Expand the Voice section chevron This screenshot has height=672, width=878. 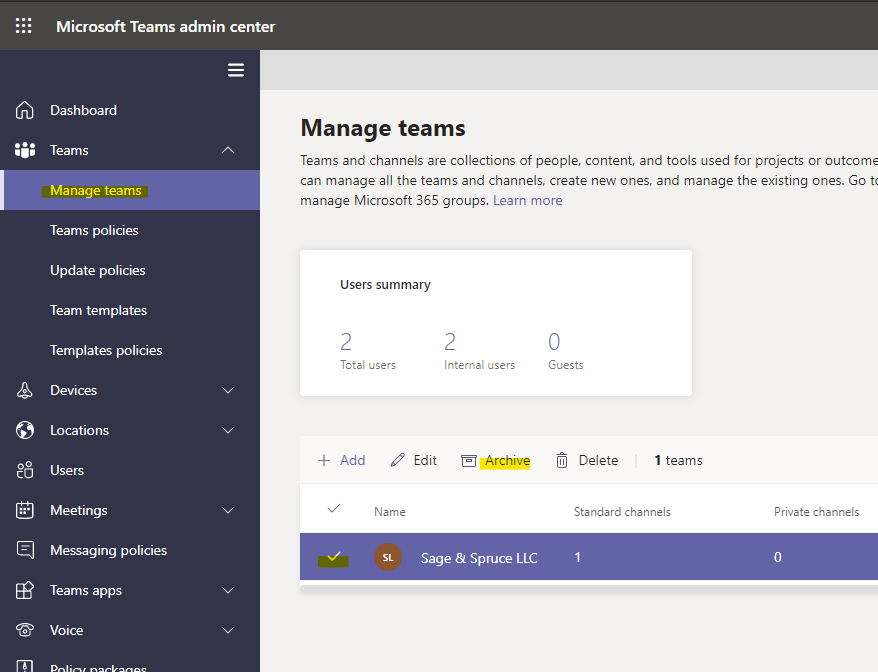[228, 630]
